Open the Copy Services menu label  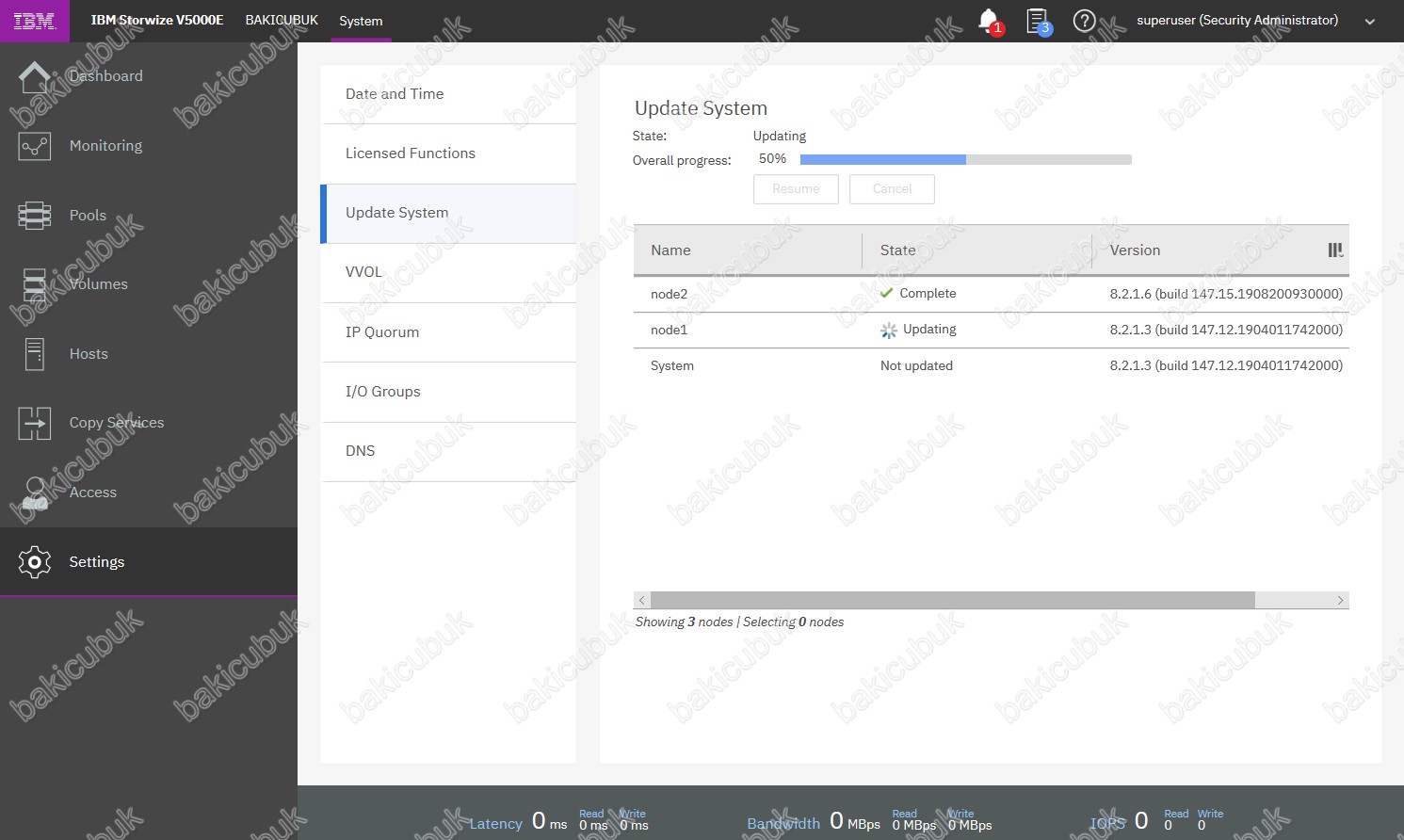coord(117,423)
